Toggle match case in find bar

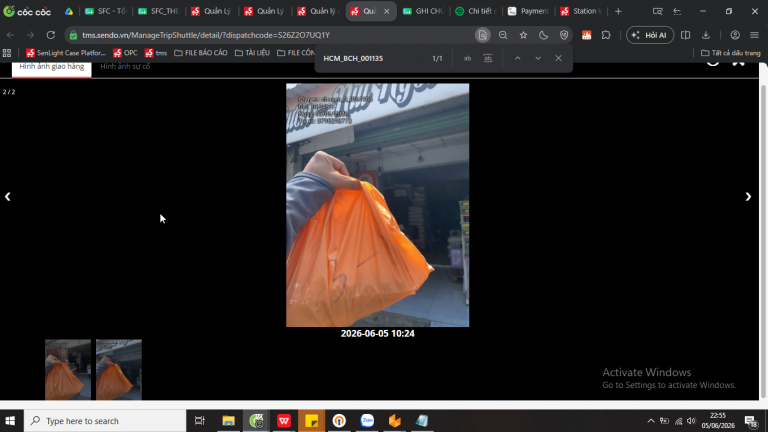click(x=467, y=58)
